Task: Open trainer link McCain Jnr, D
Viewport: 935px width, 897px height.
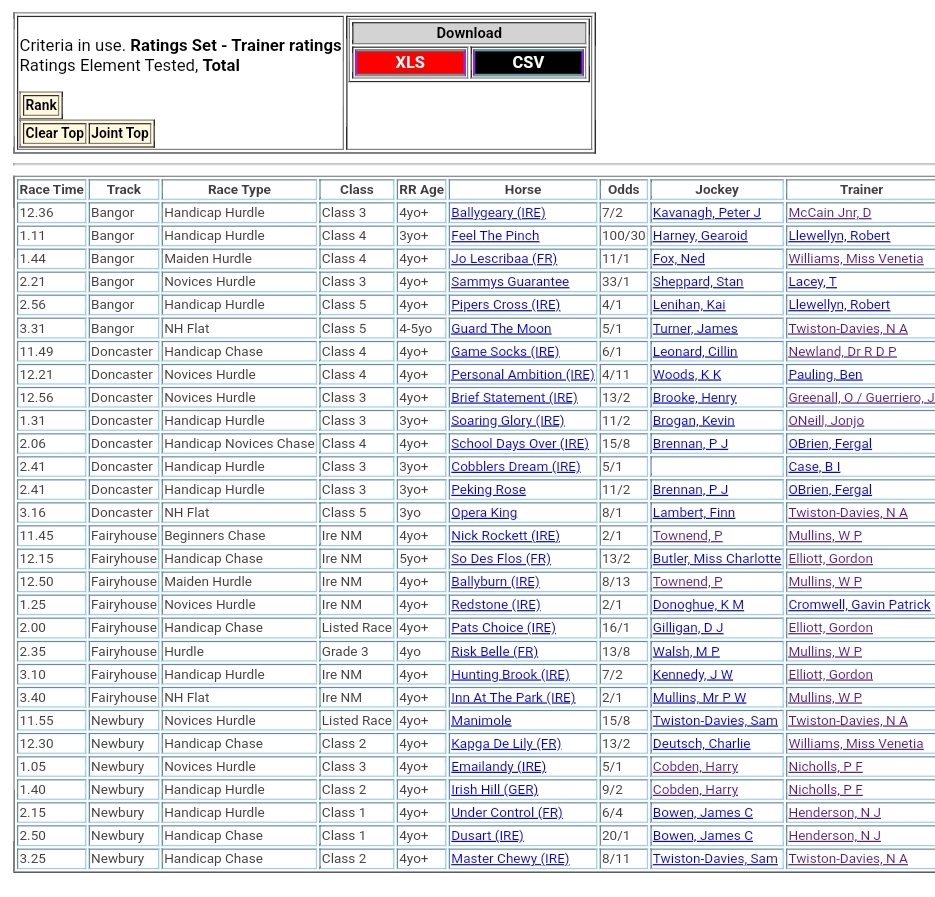Action: point(829,213)
